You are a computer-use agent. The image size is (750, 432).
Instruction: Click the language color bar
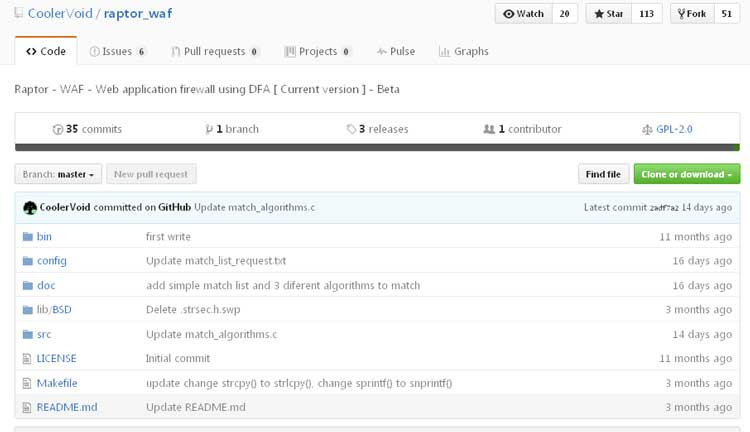coord(377,147)
